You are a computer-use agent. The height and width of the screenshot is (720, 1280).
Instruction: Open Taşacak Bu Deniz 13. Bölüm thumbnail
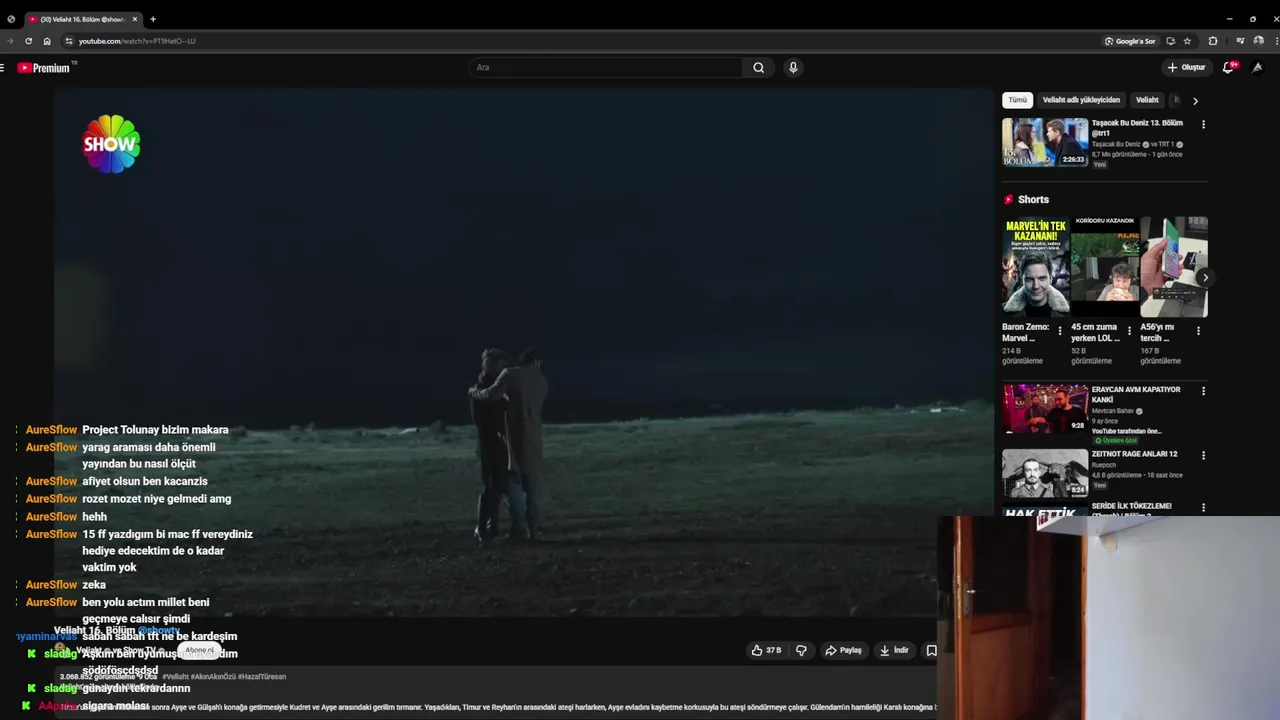click(1045, 142)
